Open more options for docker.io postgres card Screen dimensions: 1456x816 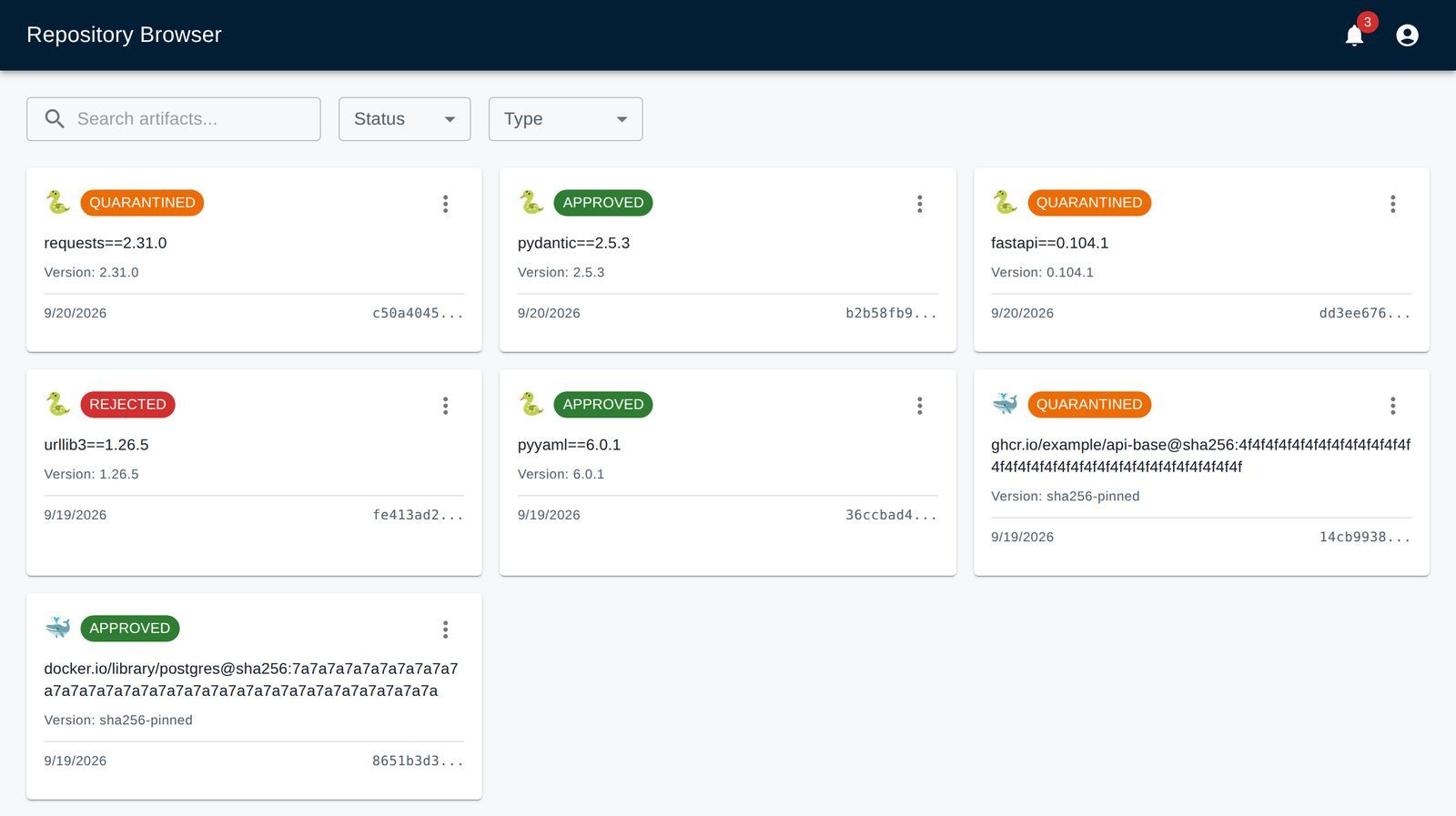445,630
